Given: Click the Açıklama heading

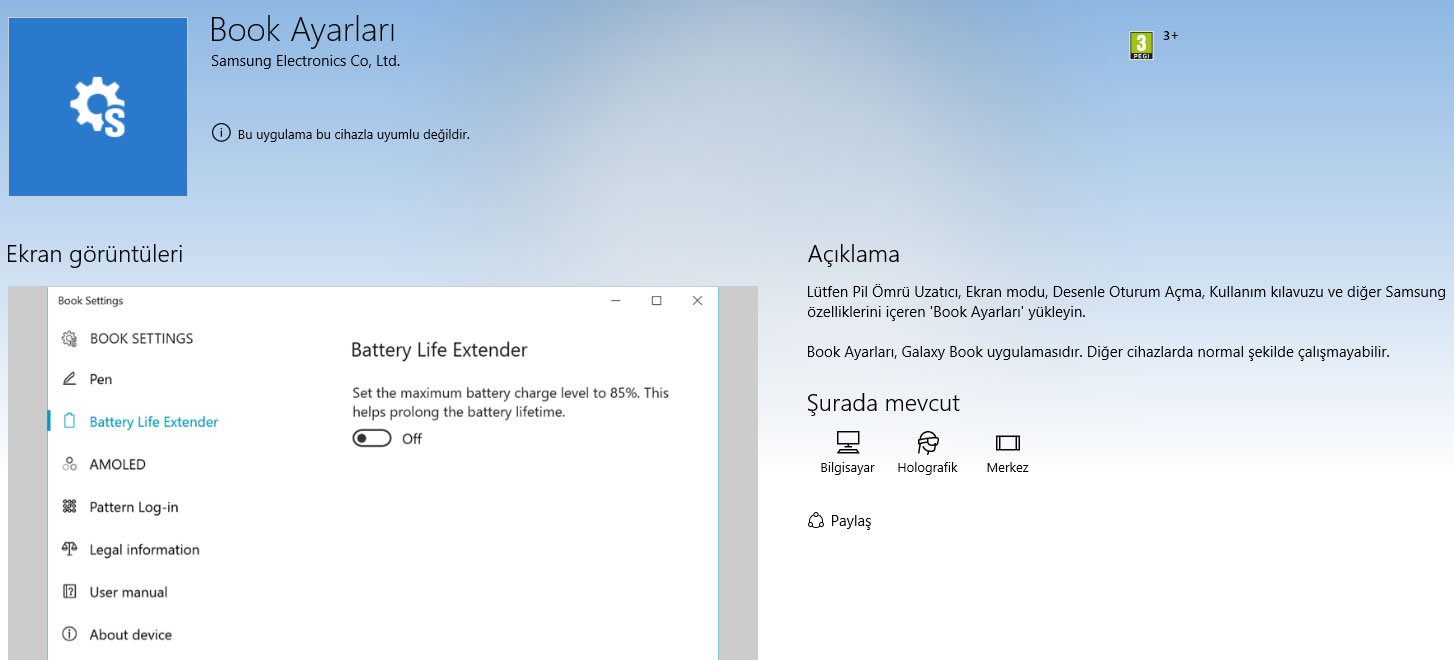Looking at the screenshot, I should (x=853, y=254).
